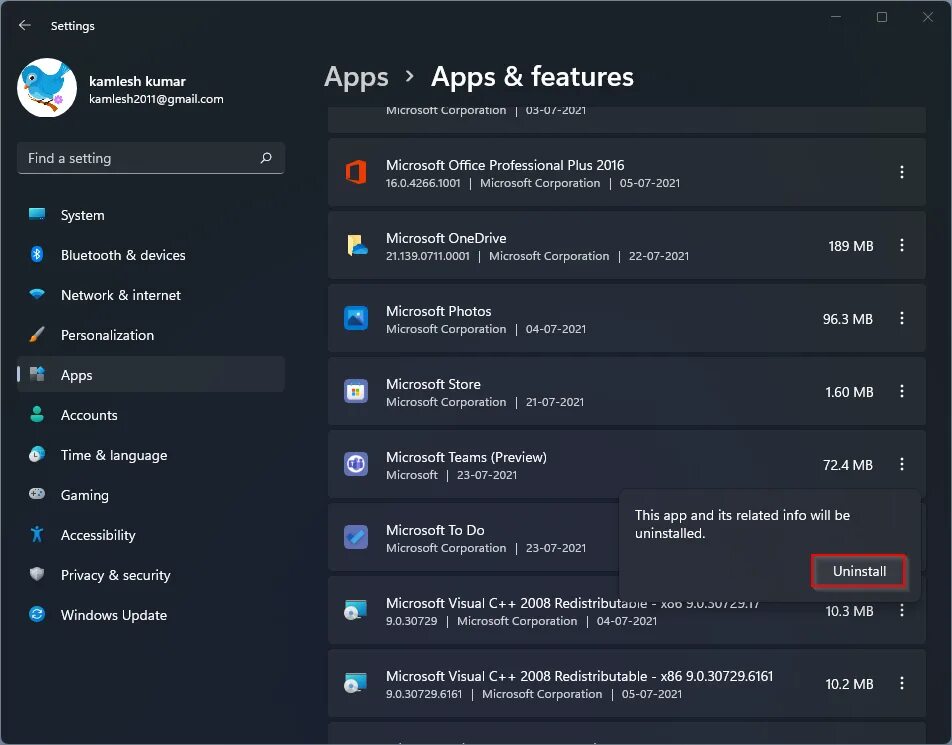Screen dimensions: 952x745
Task: Click the Microsoft Photos app icon
Action: point(356,318)
